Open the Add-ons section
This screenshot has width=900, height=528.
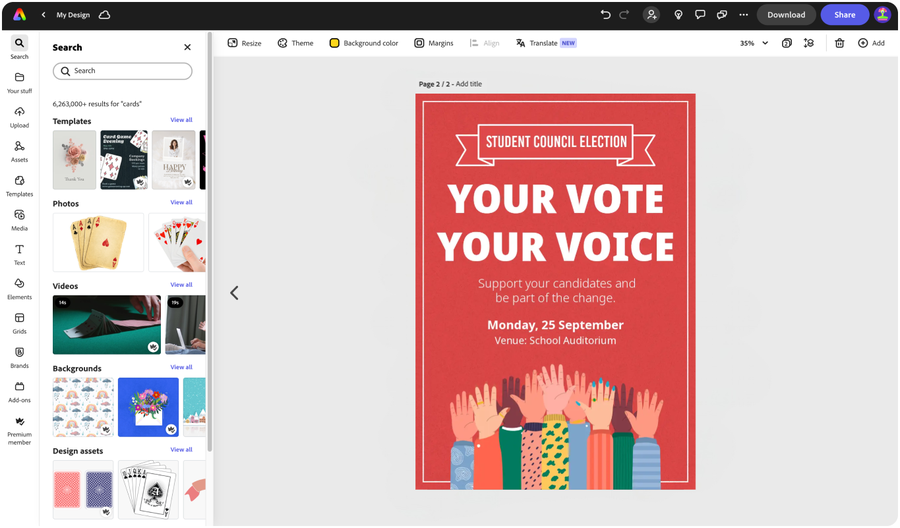click(x=20, y=393)
